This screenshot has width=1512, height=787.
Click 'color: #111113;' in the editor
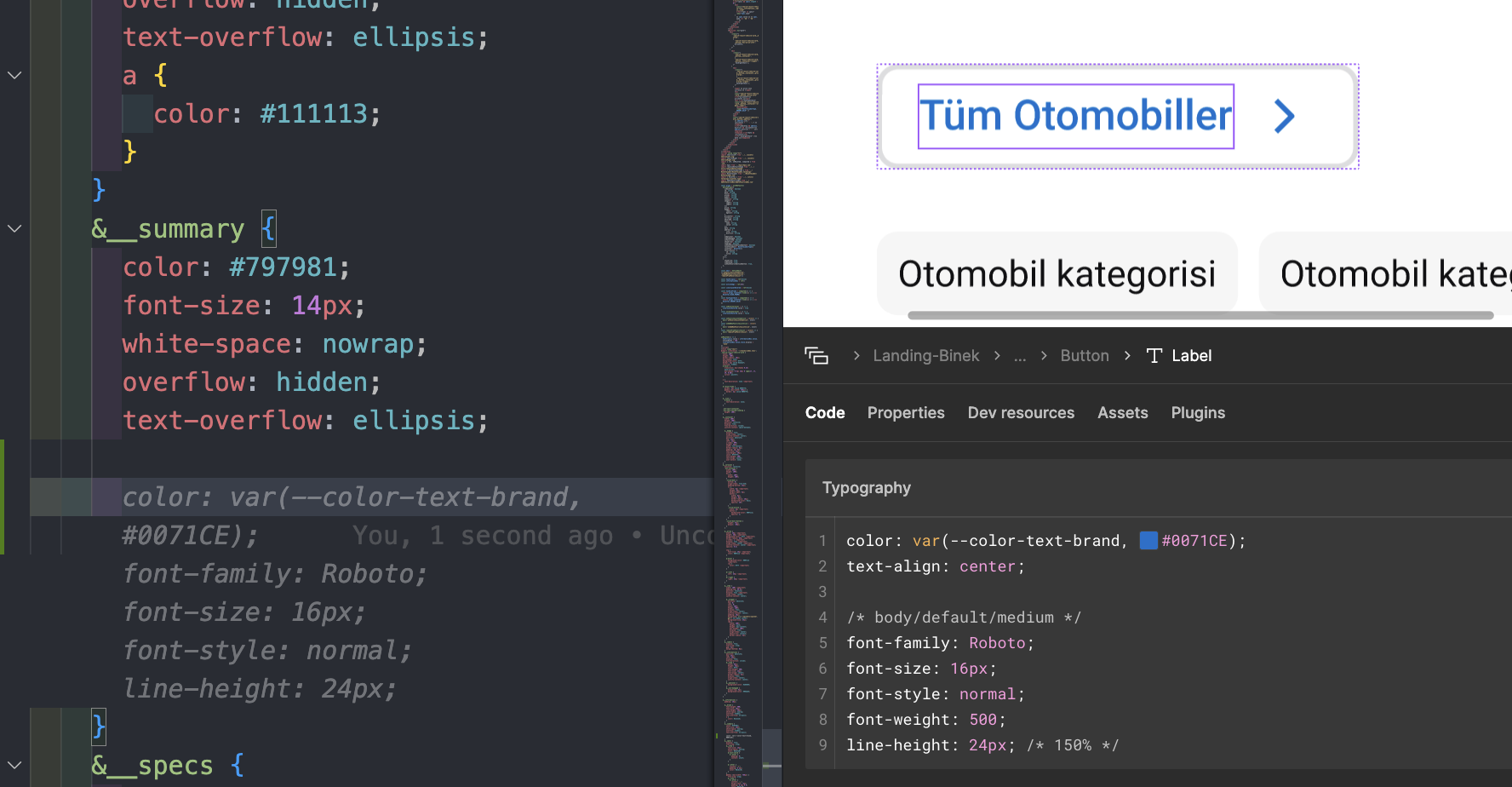click(266, 114)
